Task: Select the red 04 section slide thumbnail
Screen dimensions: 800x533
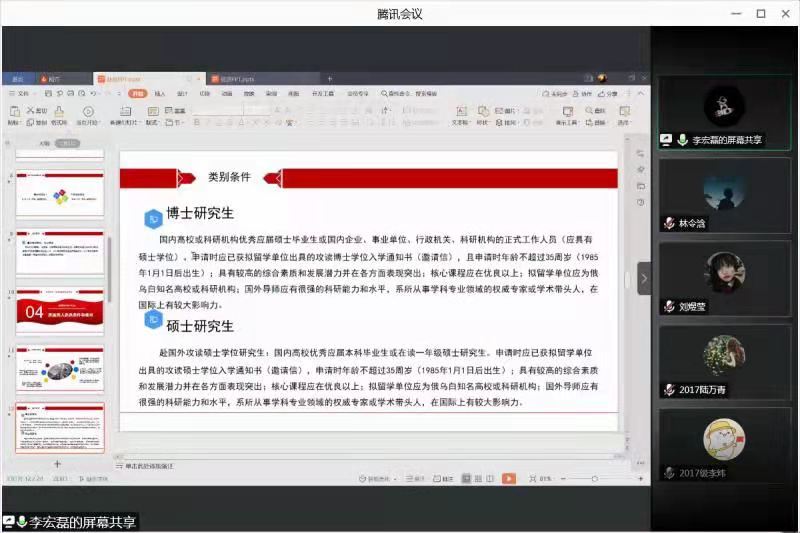Action: [62, 312]
